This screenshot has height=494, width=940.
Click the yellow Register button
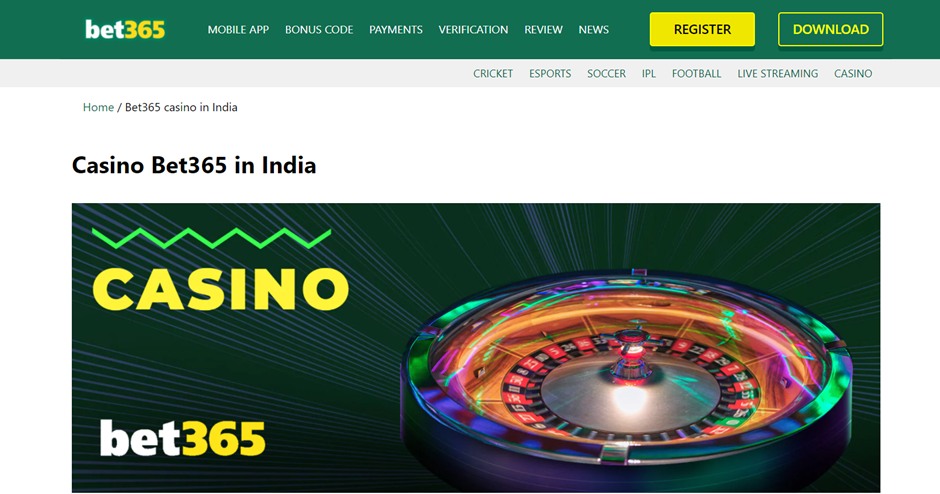[x=702, y=29]
